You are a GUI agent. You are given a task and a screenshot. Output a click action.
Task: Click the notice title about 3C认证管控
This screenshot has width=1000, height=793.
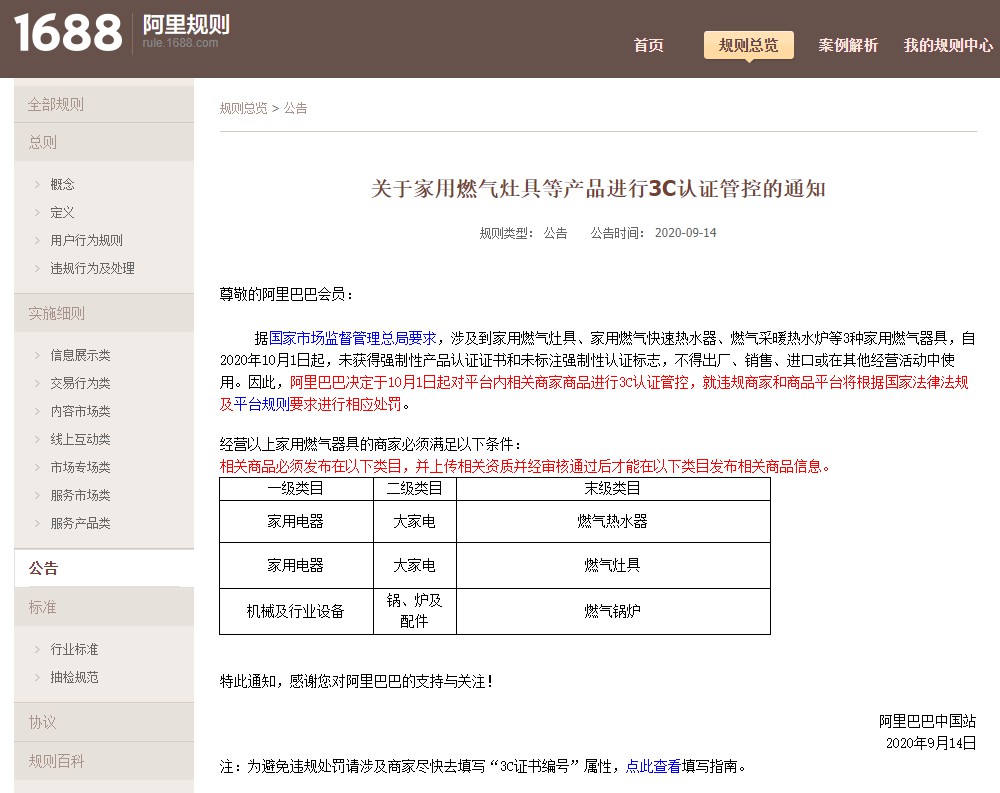click(598, 189)
